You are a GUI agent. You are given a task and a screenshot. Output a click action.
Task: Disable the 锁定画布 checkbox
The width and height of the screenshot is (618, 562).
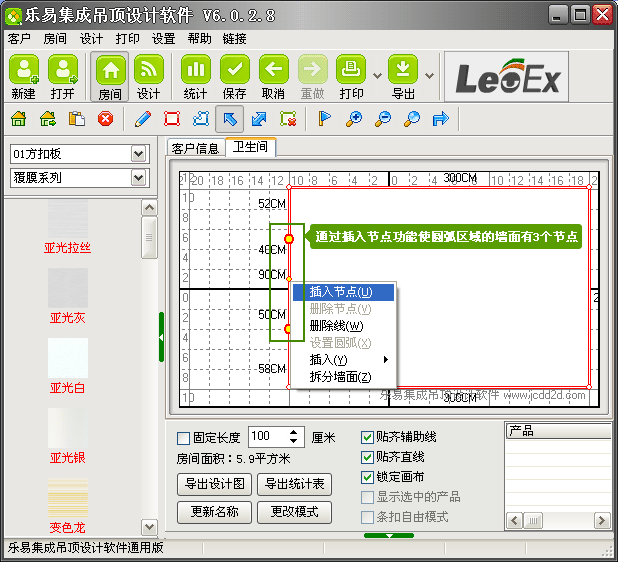point(367,477)
